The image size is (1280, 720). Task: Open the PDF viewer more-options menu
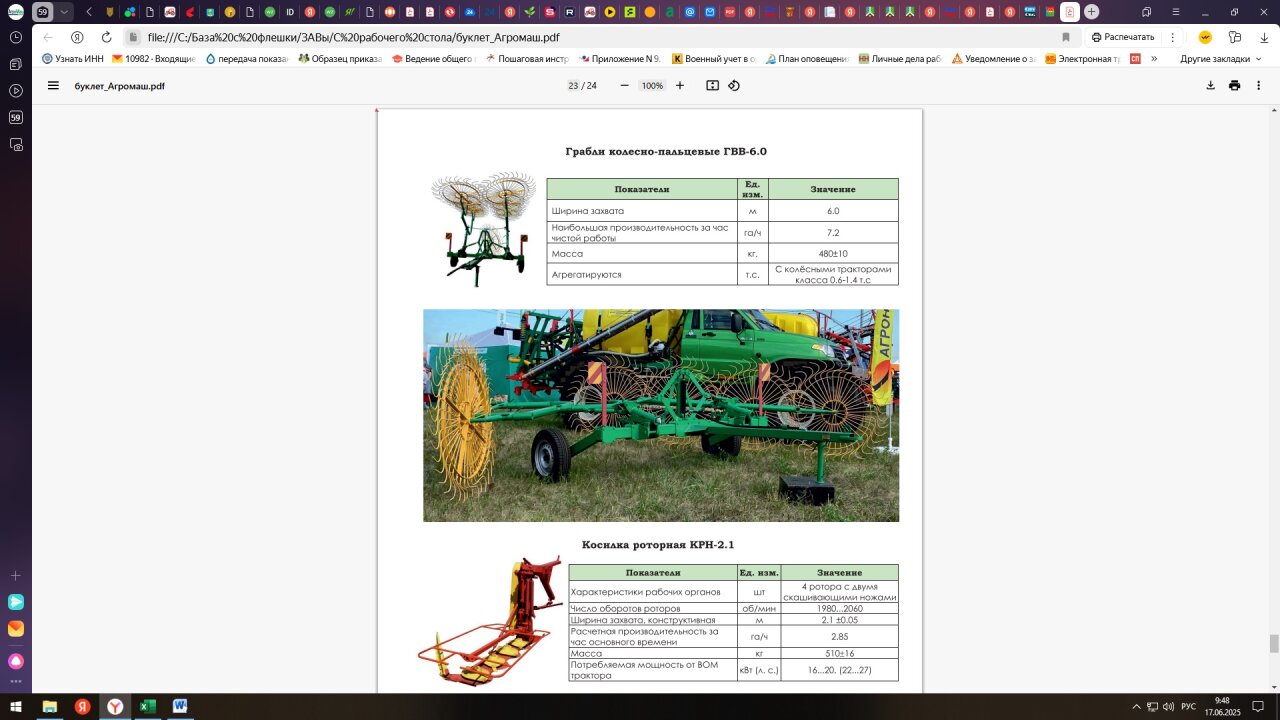pos(1259,86)
